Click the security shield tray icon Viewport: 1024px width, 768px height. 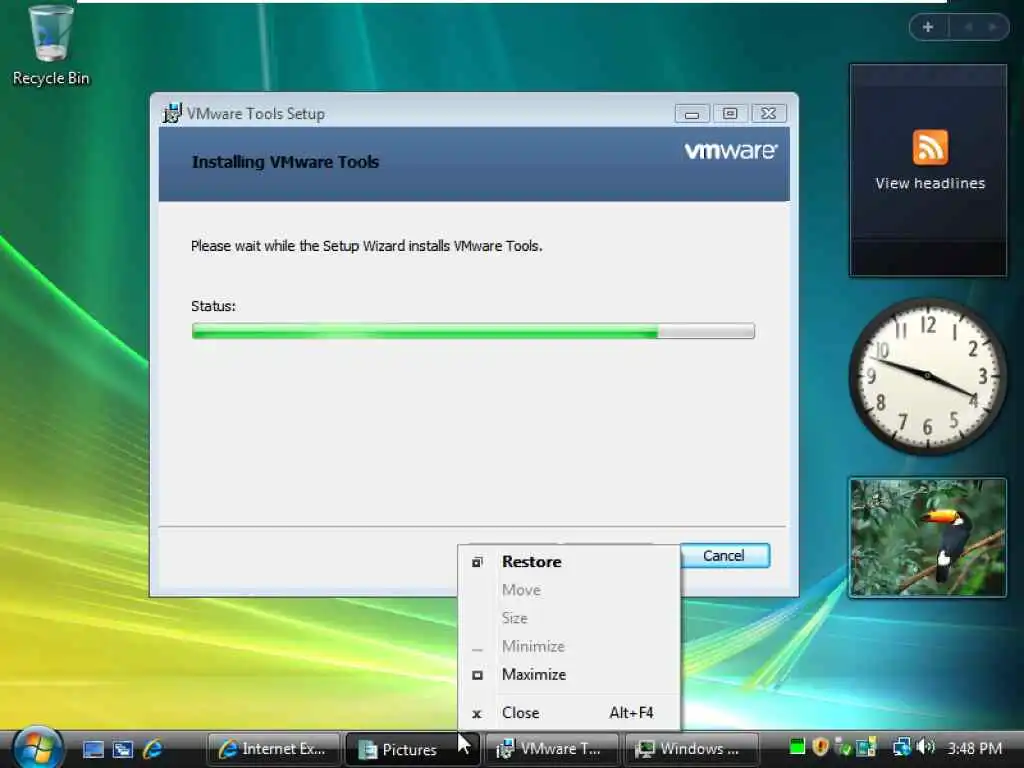click(820, 746)
